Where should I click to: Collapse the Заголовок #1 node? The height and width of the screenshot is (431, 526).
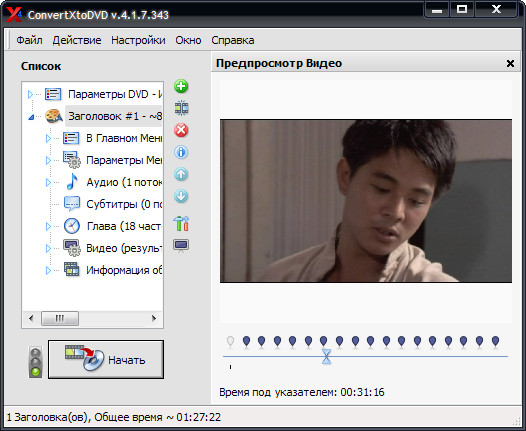click(x=31, y=117)
